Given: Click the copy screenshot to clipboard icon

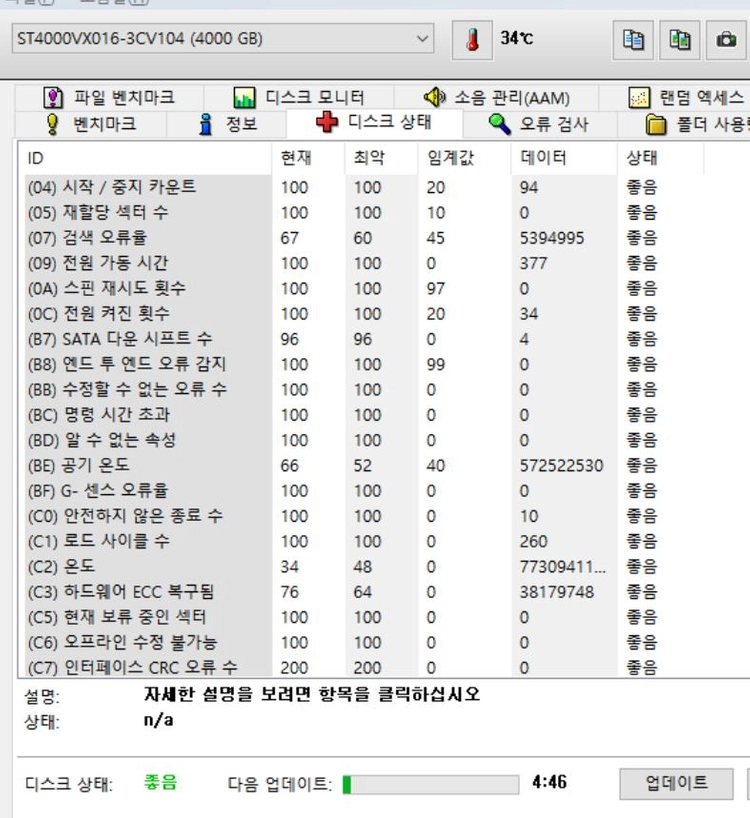Looking at the screenshot, I should click(680, 40).
